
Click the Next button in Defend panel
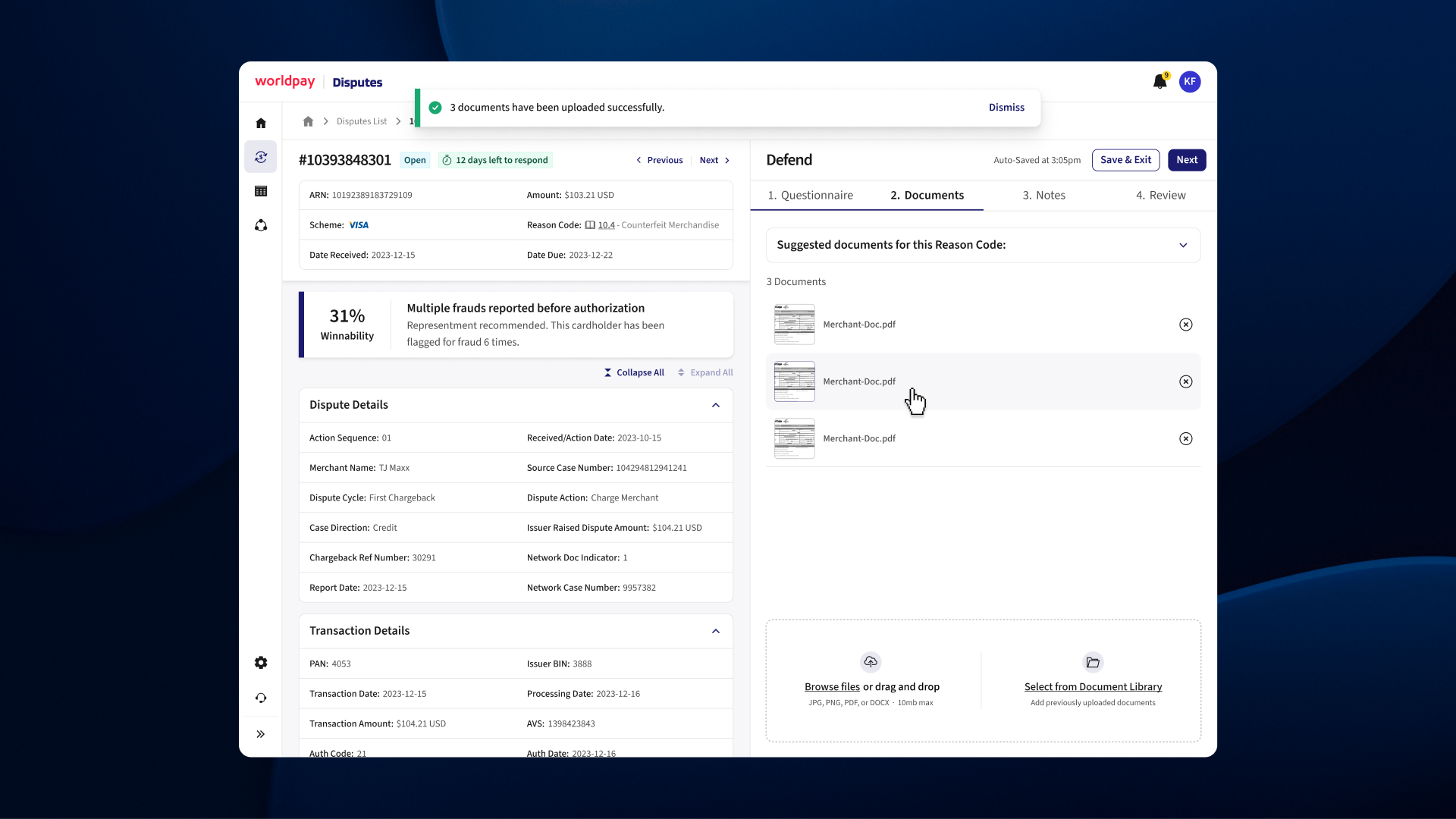1187,160
